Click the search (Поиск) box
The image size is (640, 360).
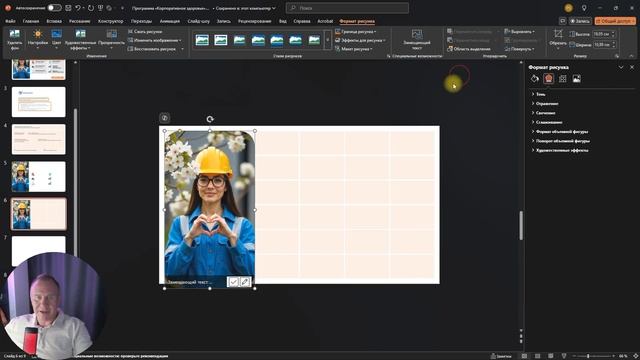pyautogui.click(x=347, y=8)
